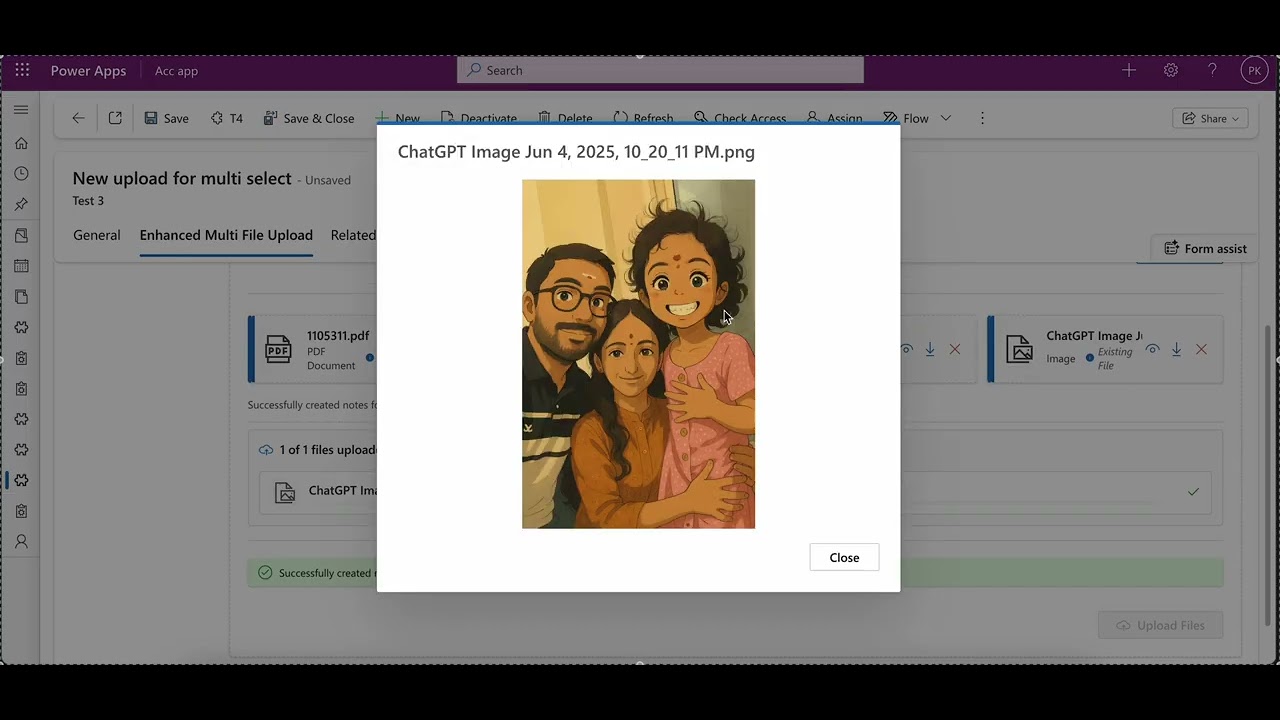Screen dimensions: 1280x720
Task: Close the image preview dialog
Action: [x=844, y=558]
